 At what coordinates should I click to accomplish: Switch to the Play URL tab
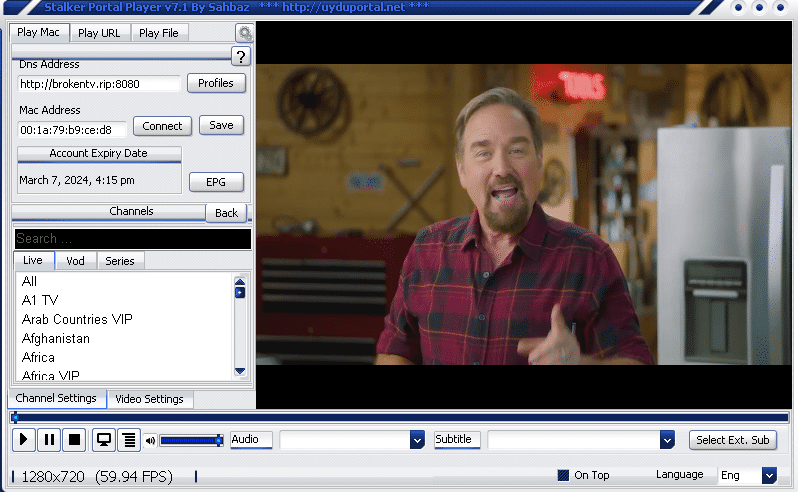99,33
